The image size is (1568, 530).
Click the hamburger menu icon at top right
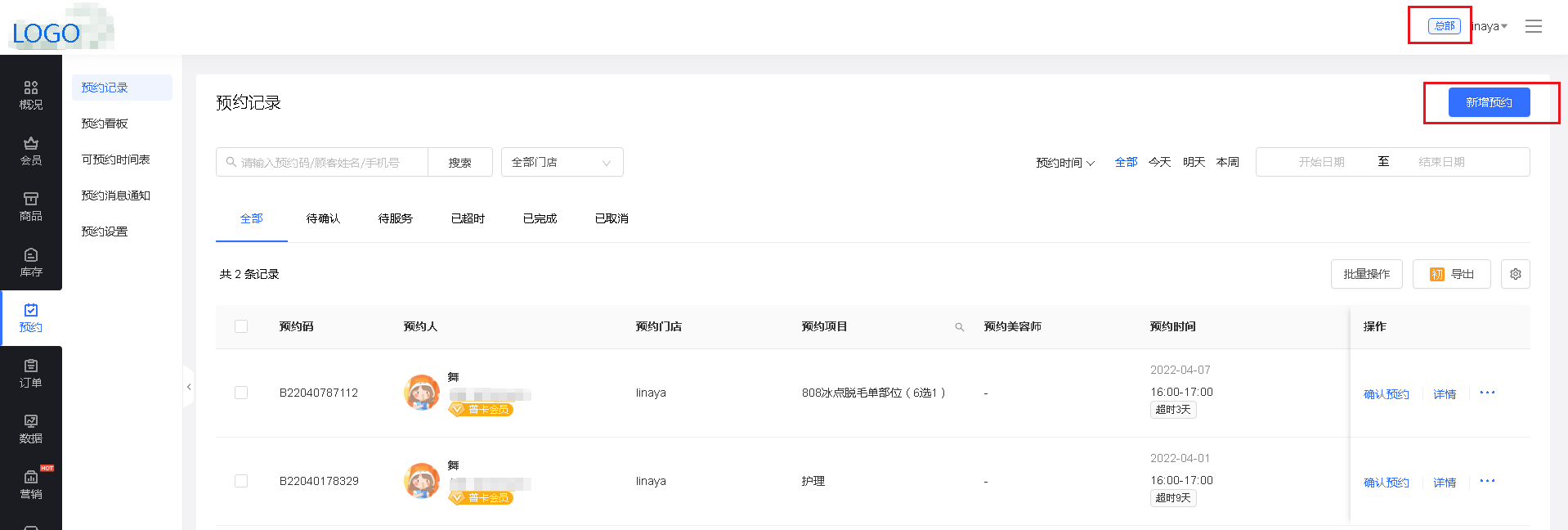(x=1534, y=26)
